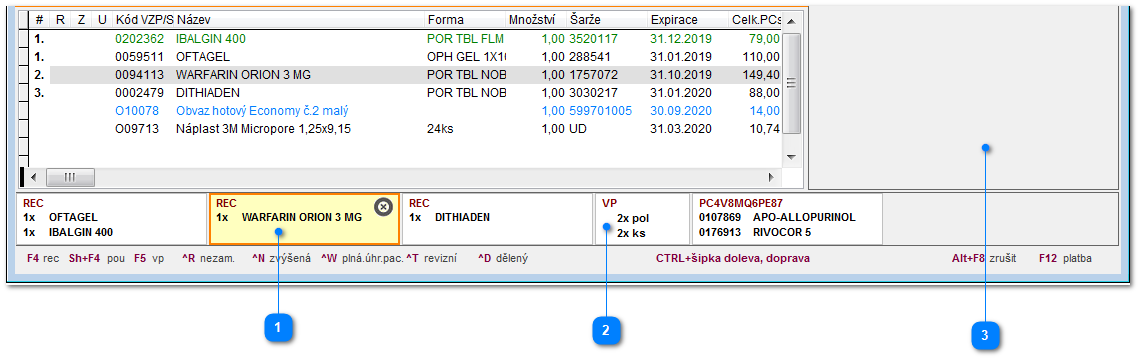Select the OFTAGEL row in the table
This screenshot has width=1140, height=361.
405,56
